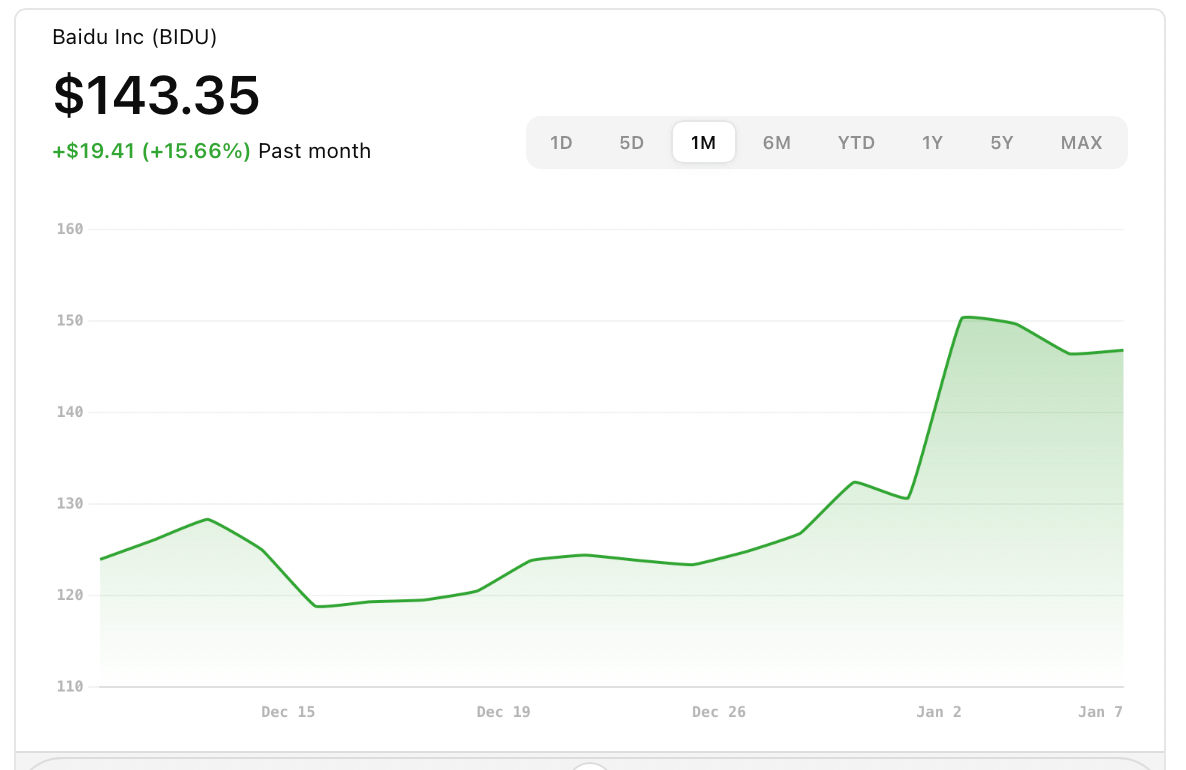The height and width of the screenshot is (770, 1186).
Task: Click the chart peak near 150
Action: tap(964, 318)
